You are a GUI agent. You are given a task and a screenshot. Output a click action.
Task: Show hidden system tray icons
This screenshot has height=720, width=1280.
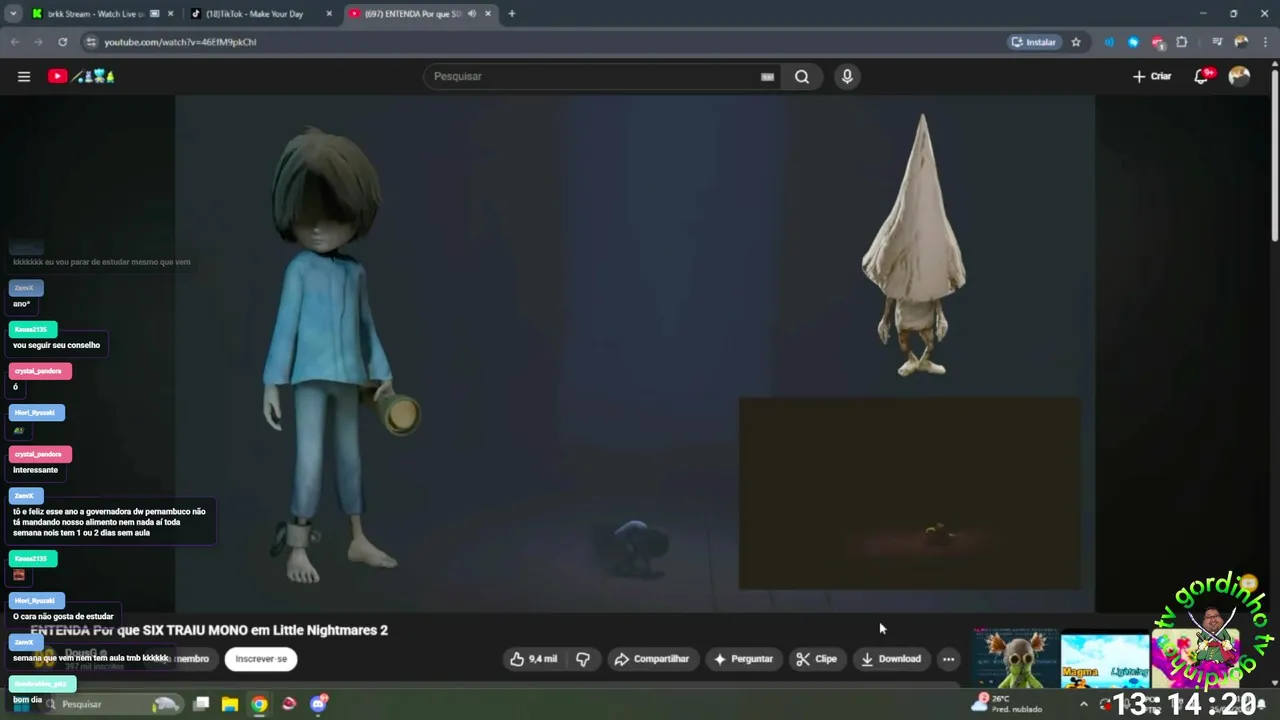pyautogui.click(x=1083, y=704)
